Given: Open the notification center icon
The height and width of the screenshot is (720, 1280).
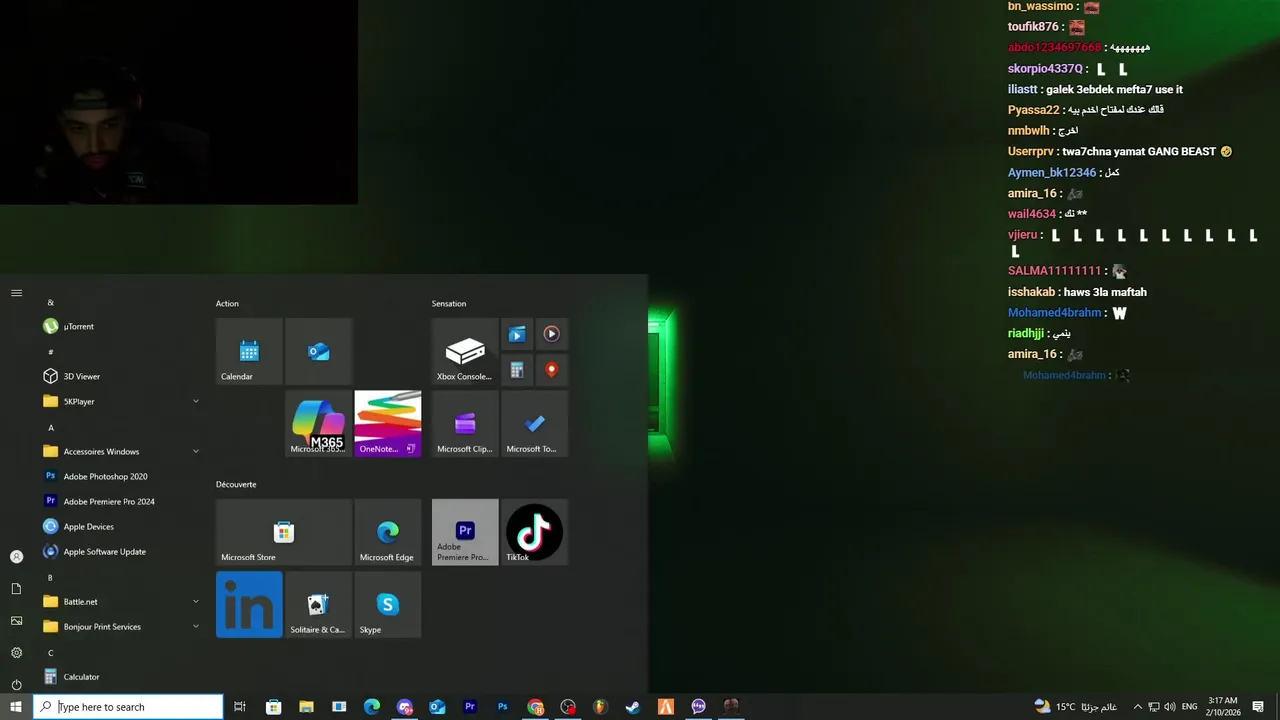Looking at the screenshot, I should (1258, 707).
